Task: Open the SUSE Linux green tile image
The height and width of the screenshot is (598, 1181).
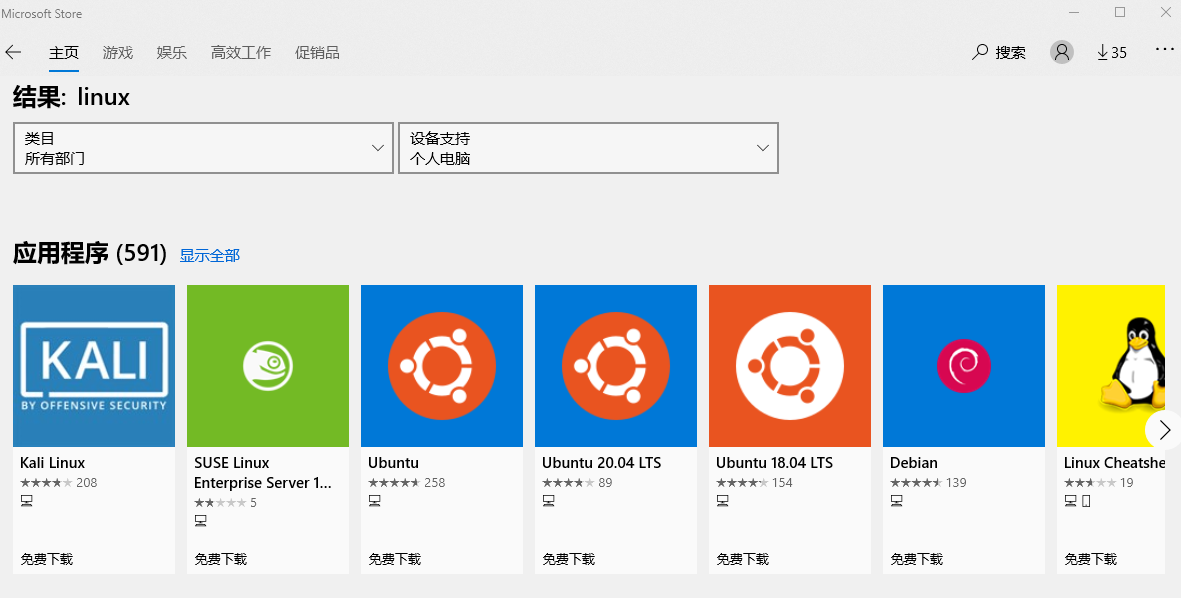Action: tap(268, 365)
